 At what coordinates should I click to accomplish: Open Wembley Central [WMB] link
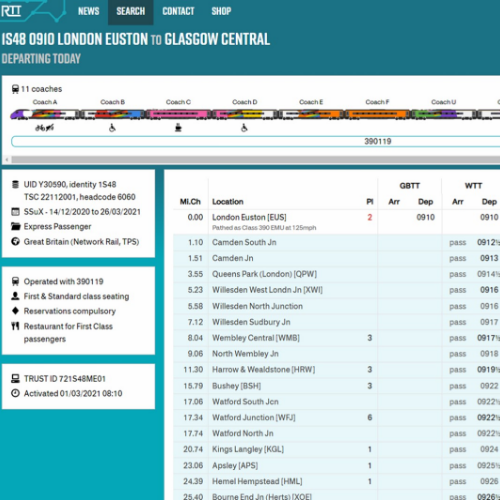[x=256, y=338]
